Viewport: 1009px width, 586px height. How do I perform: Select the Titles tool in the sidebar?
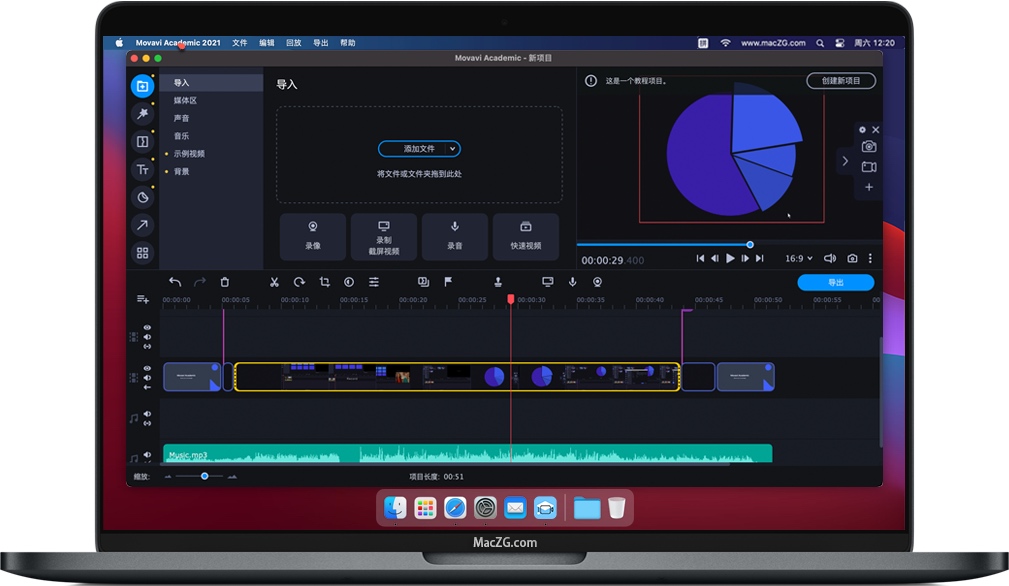pos(142,169)
